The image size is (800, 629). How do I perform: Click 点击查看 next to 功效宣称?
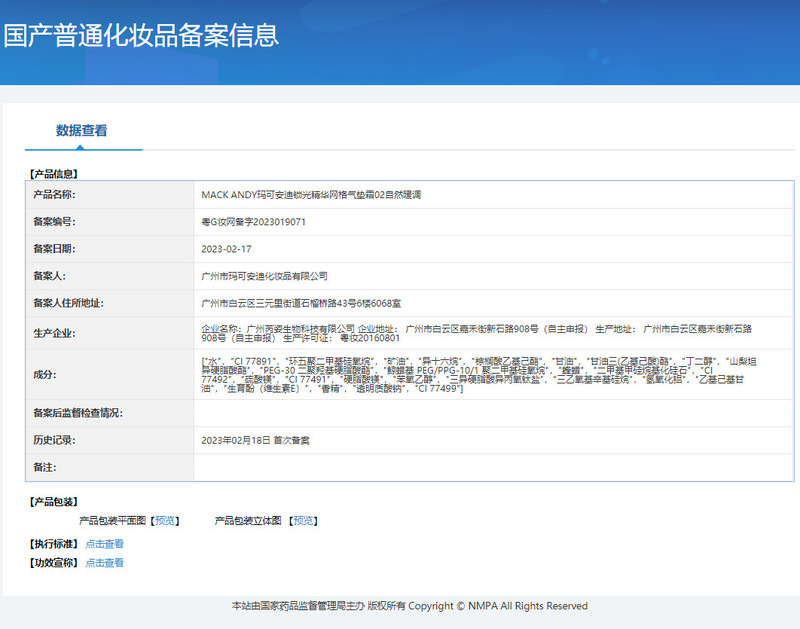104,563
